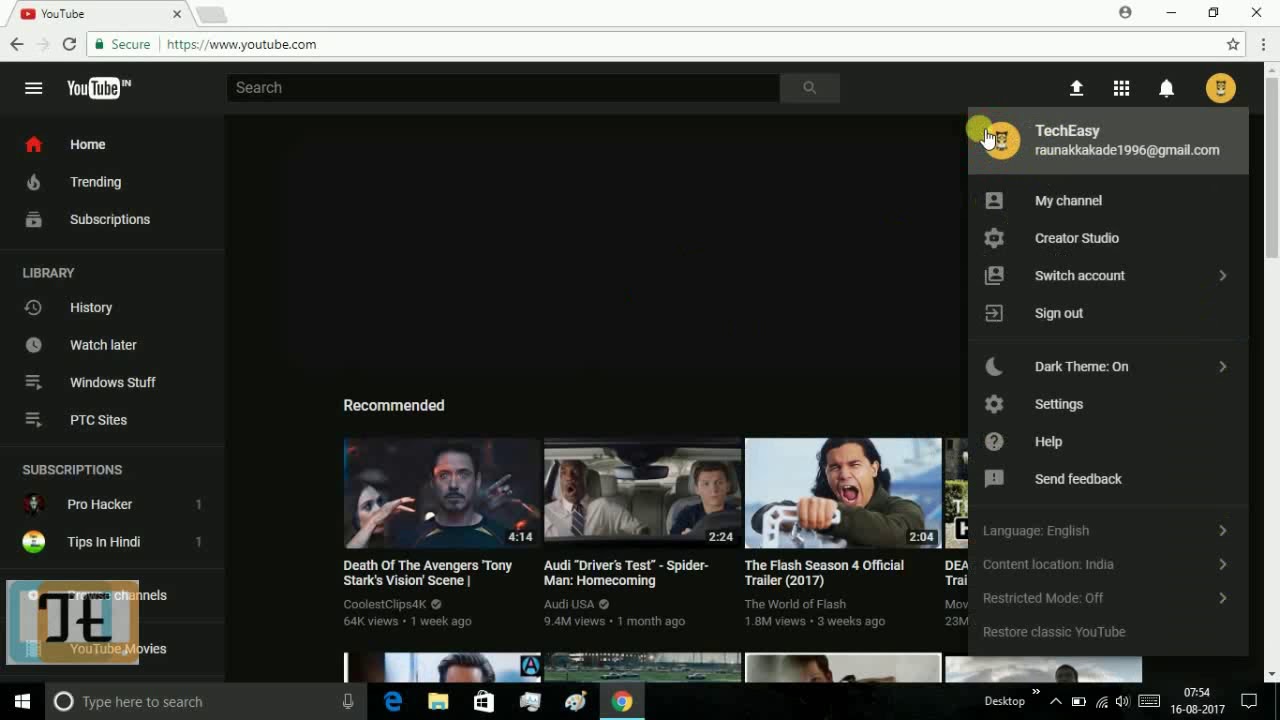Open the upload video icon
Viewport: 1280px width, 720px height.
click(1076, 88)
